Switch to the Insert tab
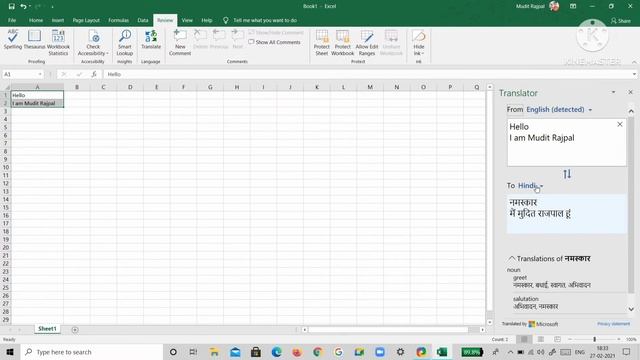This screenshot has height=360, width=640. [x=58, y=20]
